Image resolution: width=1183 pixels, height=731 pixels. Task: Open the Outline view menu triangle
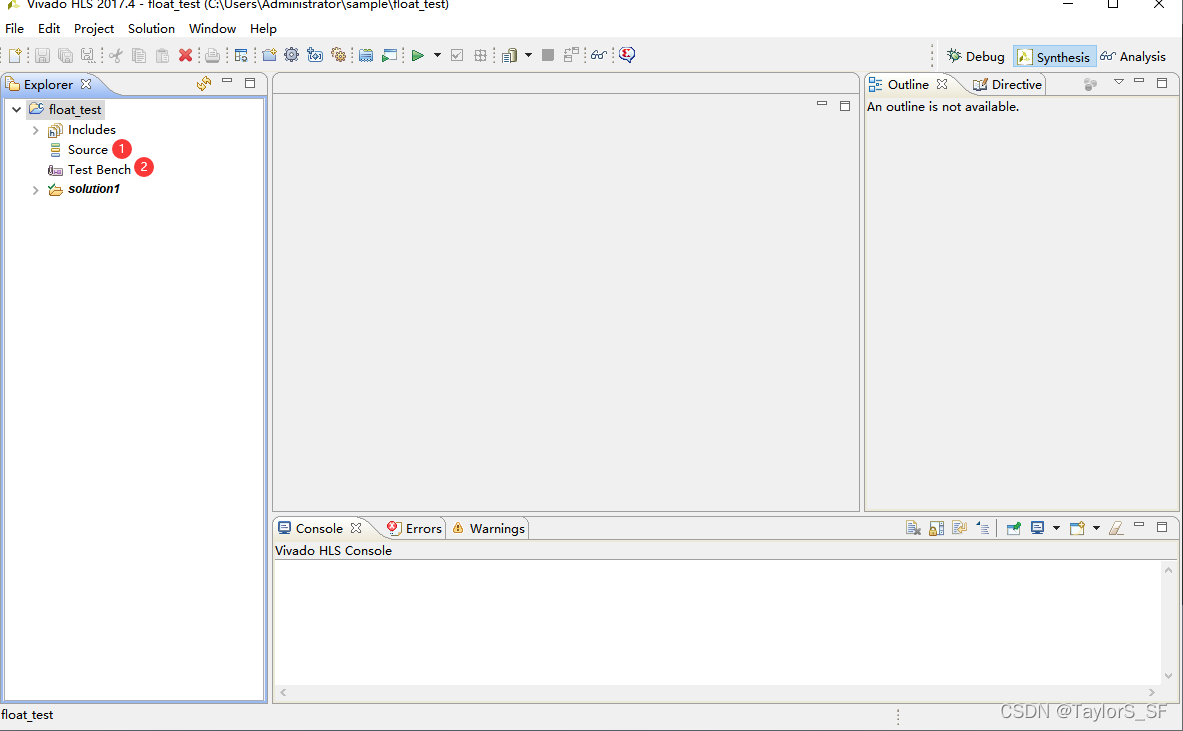coord(1119,81)
